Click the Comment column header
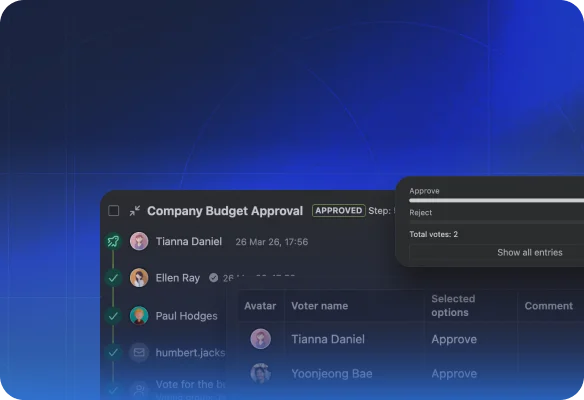The height and width of the screenshot is (400, 584). click(x=549, y=306)
